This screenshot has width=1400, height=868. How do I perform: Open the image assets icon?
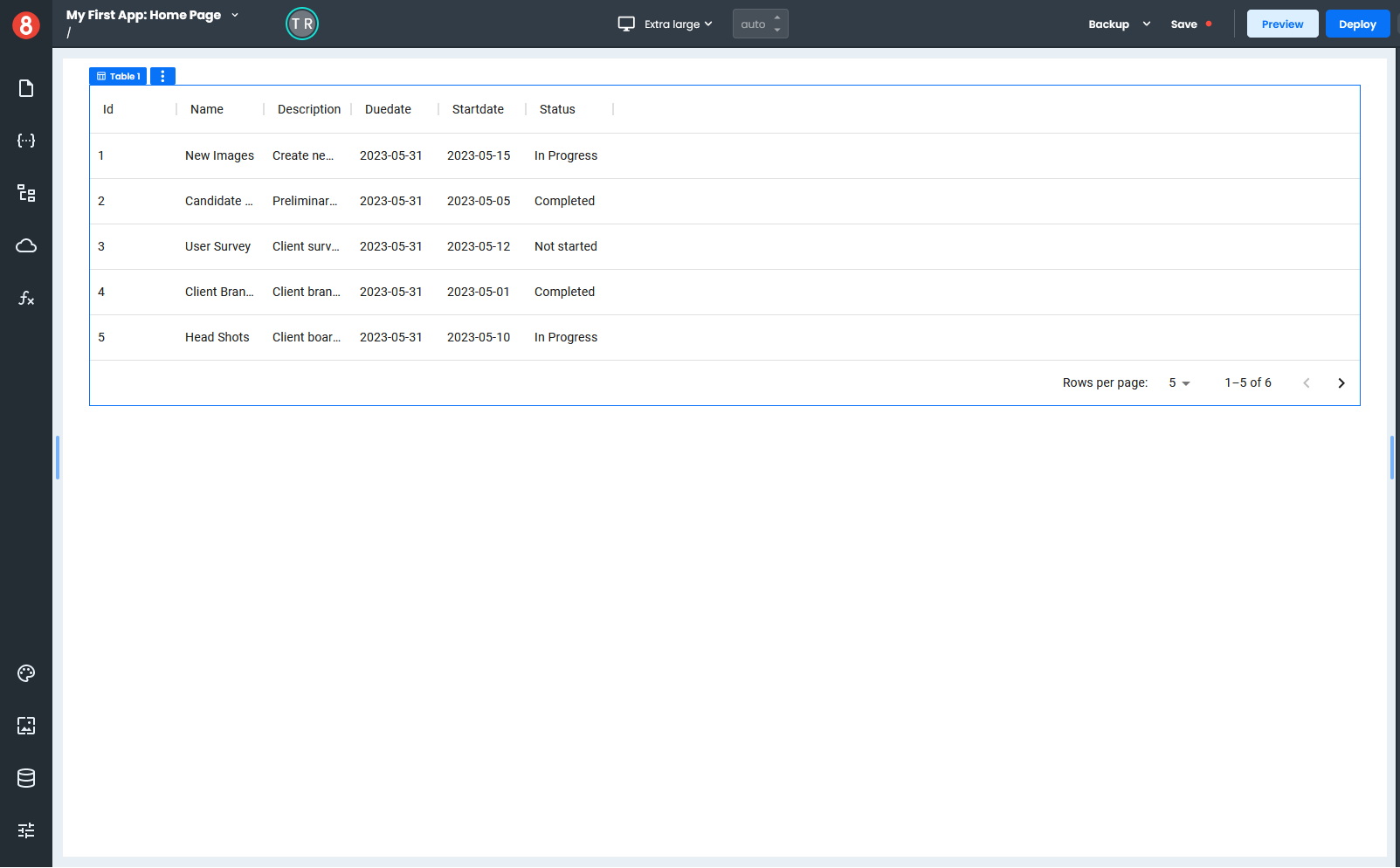(x=26, y=726)
